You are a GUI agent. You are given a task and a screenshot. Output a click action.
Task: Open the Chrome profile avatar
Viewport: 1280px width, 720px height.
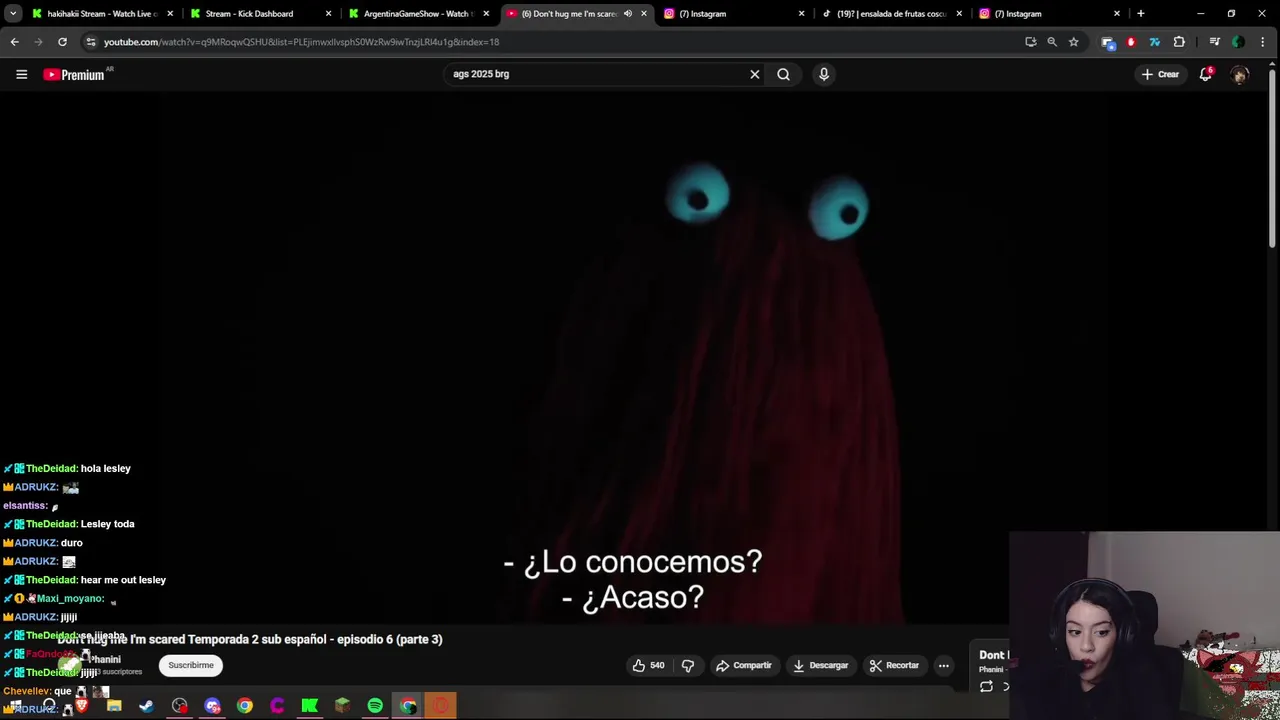(1238, 42)
